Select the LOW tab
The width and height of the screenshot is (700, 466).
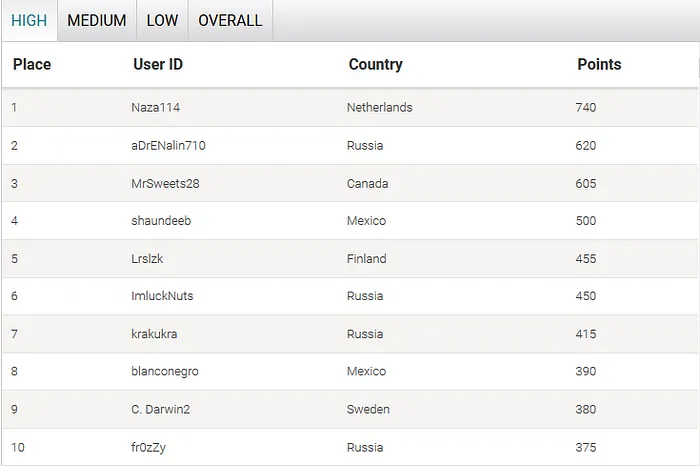[x=162, y=20]
